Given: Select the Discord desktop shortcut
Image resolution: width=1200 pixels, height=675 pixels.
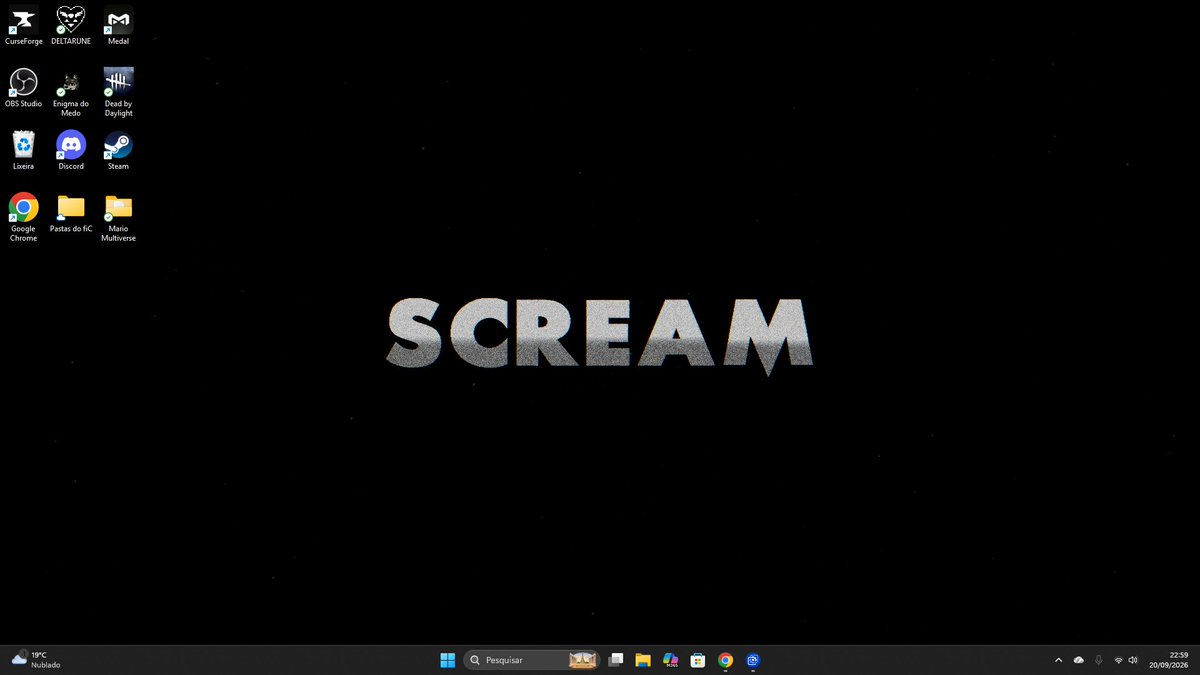Looking at the screenshot, I should click(x=71, y=150).
